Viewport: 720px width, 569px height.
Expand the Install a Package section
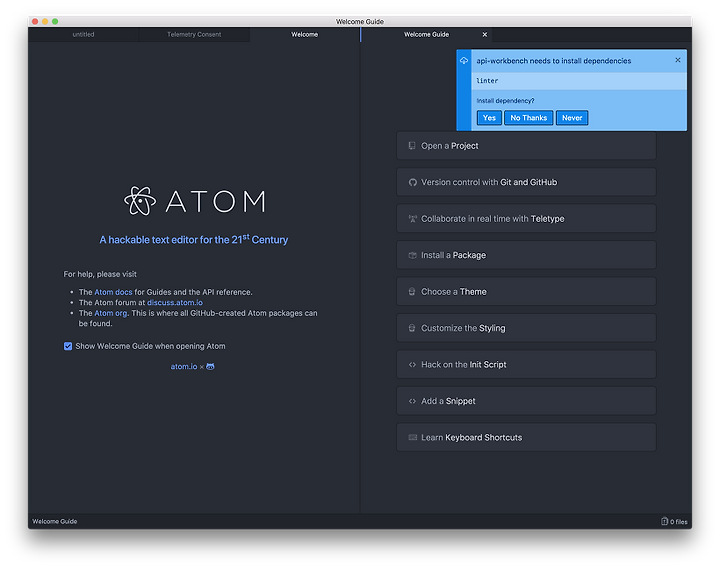(x=526, y=255)
